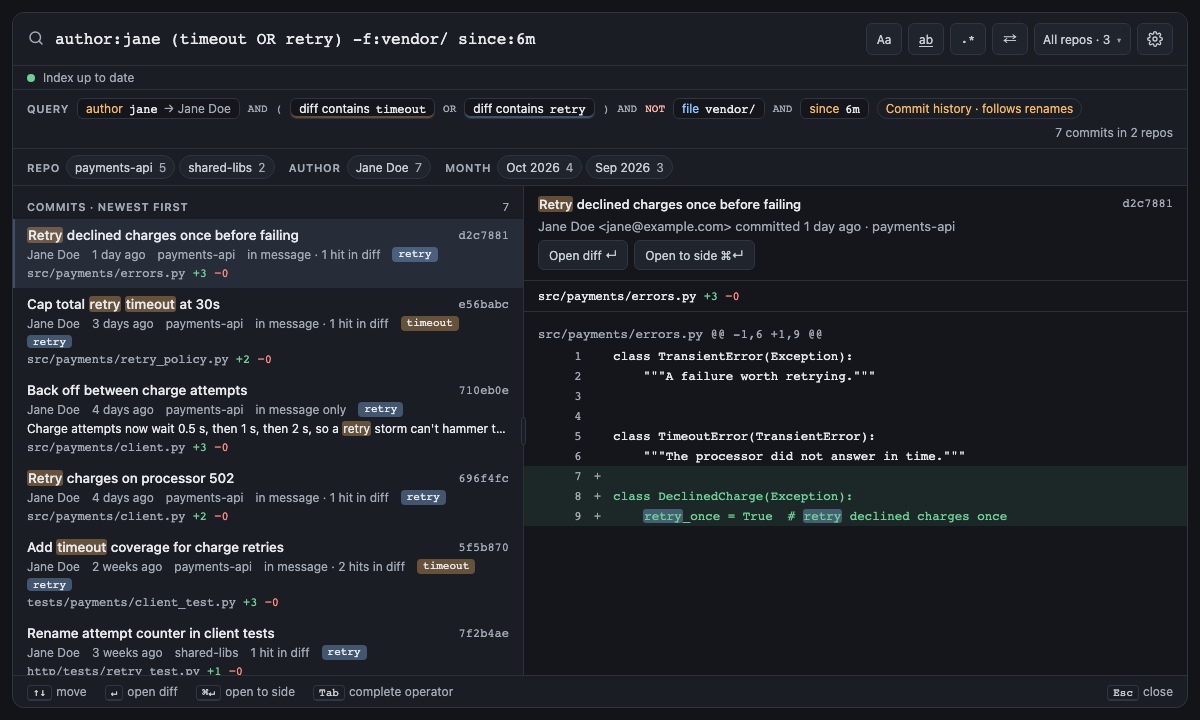
Task: Filter by payments-api repo
Action: pyautogui.click(x=120, y=168)
